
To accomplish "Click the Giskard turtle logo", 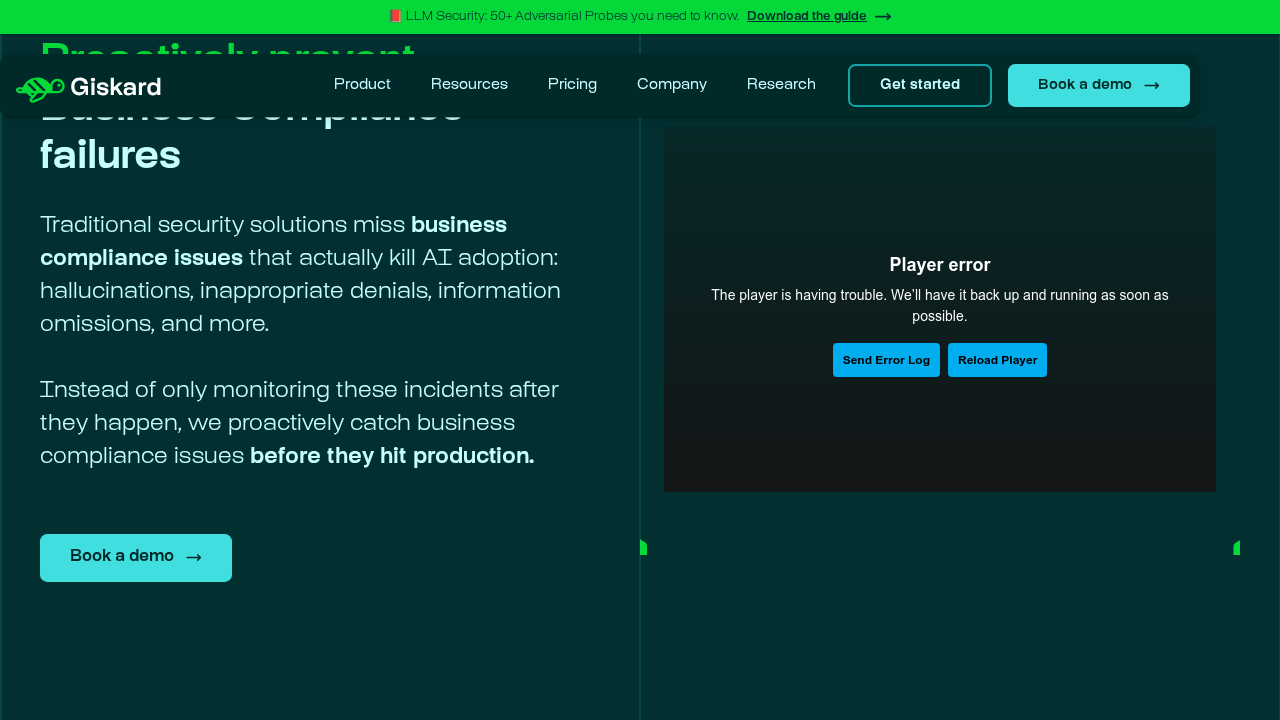I will click(37, 87).
